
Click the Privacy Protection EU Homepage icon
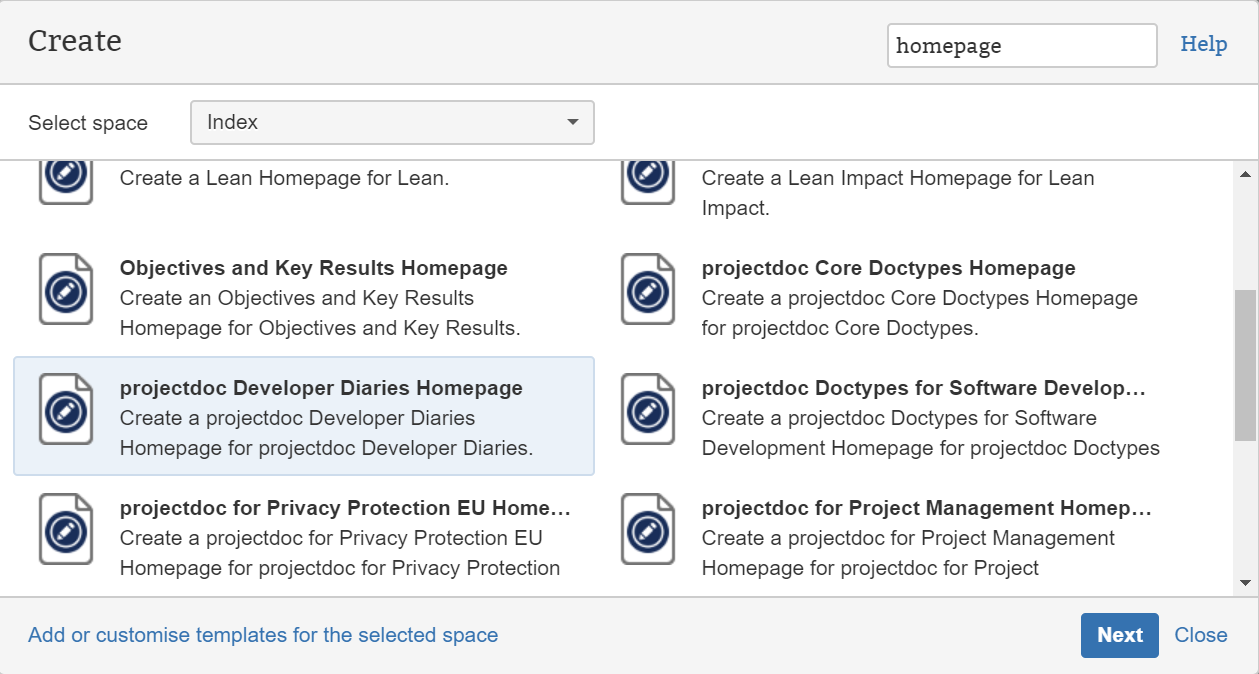[x=66, y=530]
